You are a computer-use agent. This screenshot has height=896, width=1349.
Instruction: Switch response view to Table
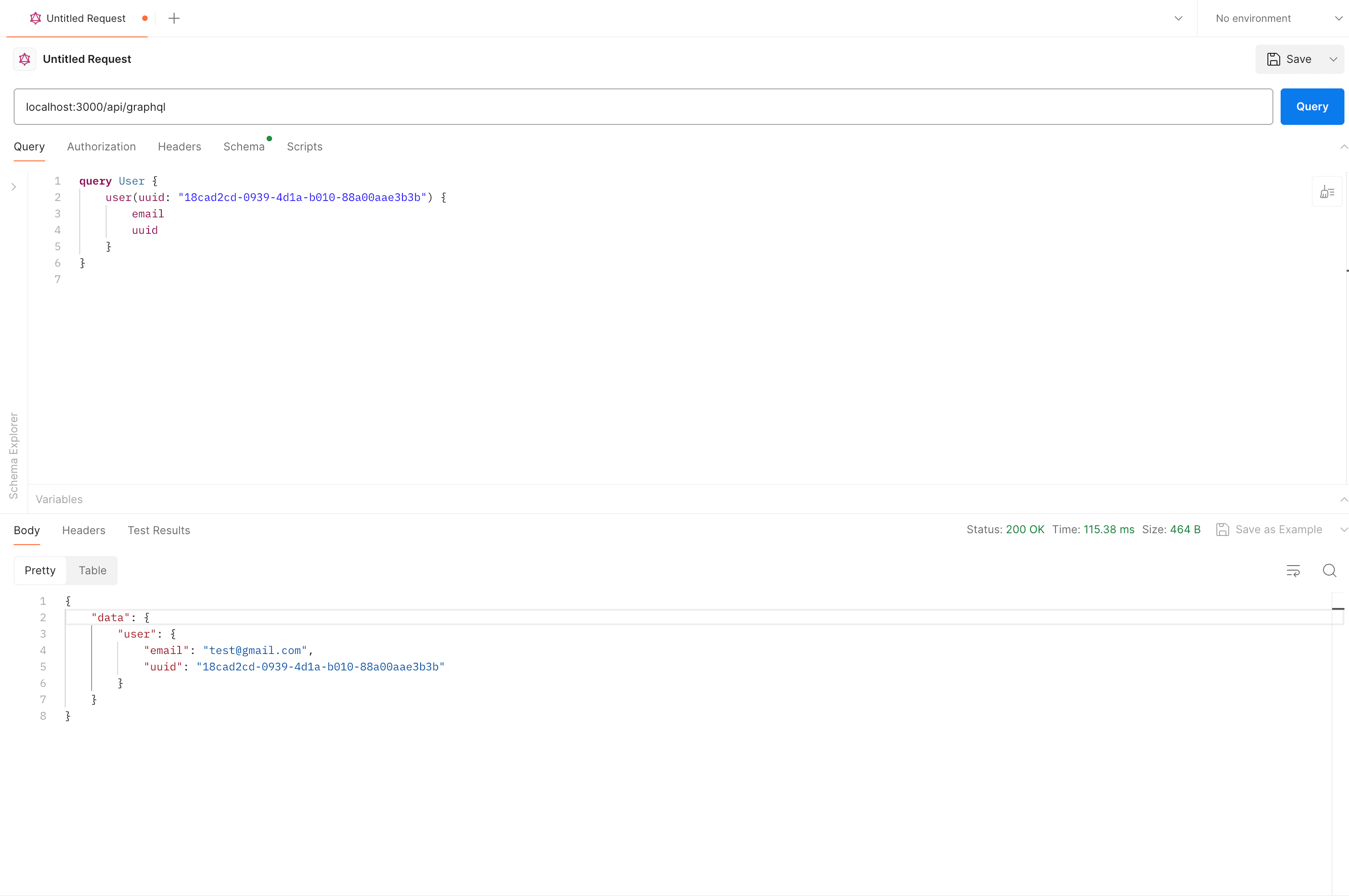click(92, 570)
